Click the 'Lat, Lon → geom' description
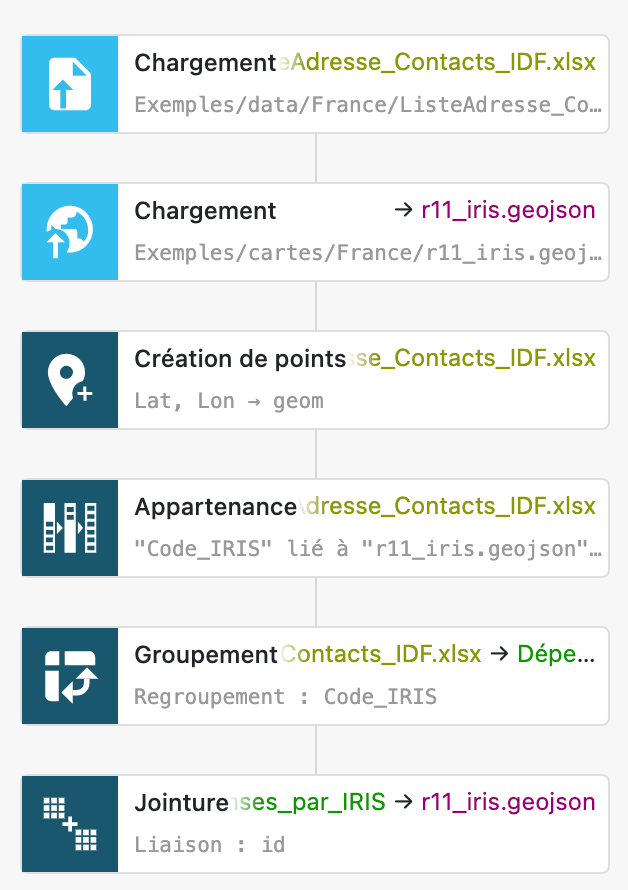Screen dimensions: 628x890 pyautogui.click(x=229, y=401)
